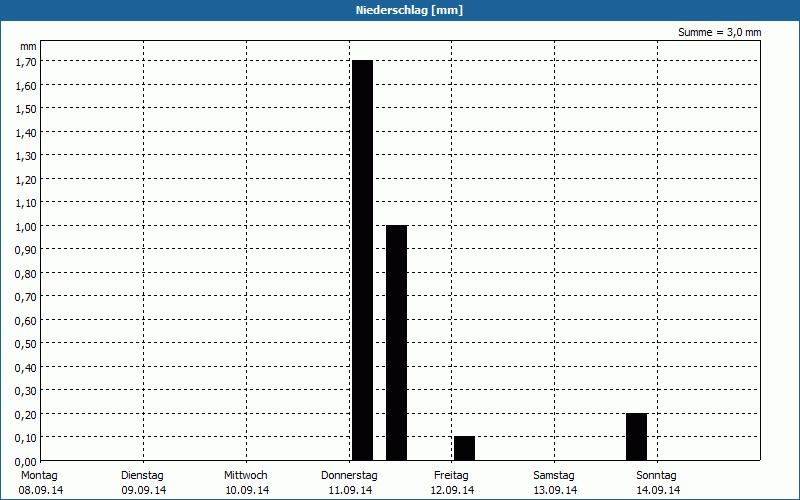
Task: Click the 1,40 y-axis value
Action: coord(26,133)
